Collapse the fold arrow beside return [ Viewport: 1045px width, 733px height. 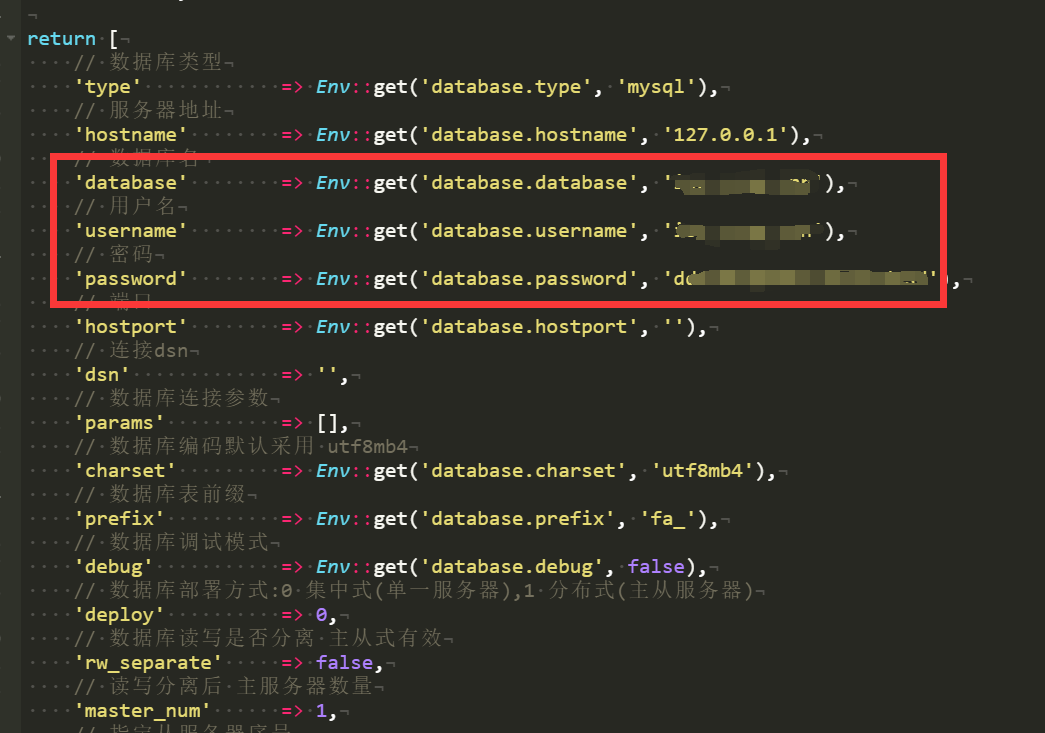[10, 39]
